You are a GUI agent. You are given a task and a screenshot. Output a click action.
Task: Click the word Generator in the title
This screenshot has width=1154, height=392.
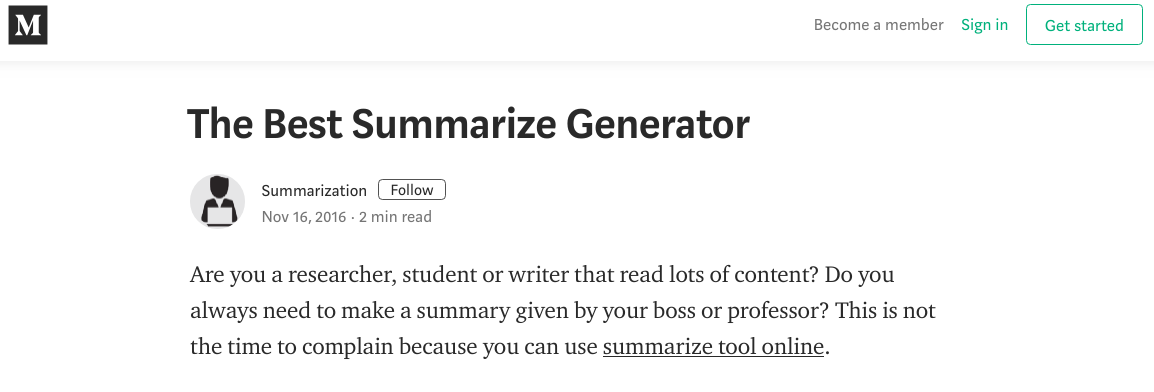[x=657, y=124]
